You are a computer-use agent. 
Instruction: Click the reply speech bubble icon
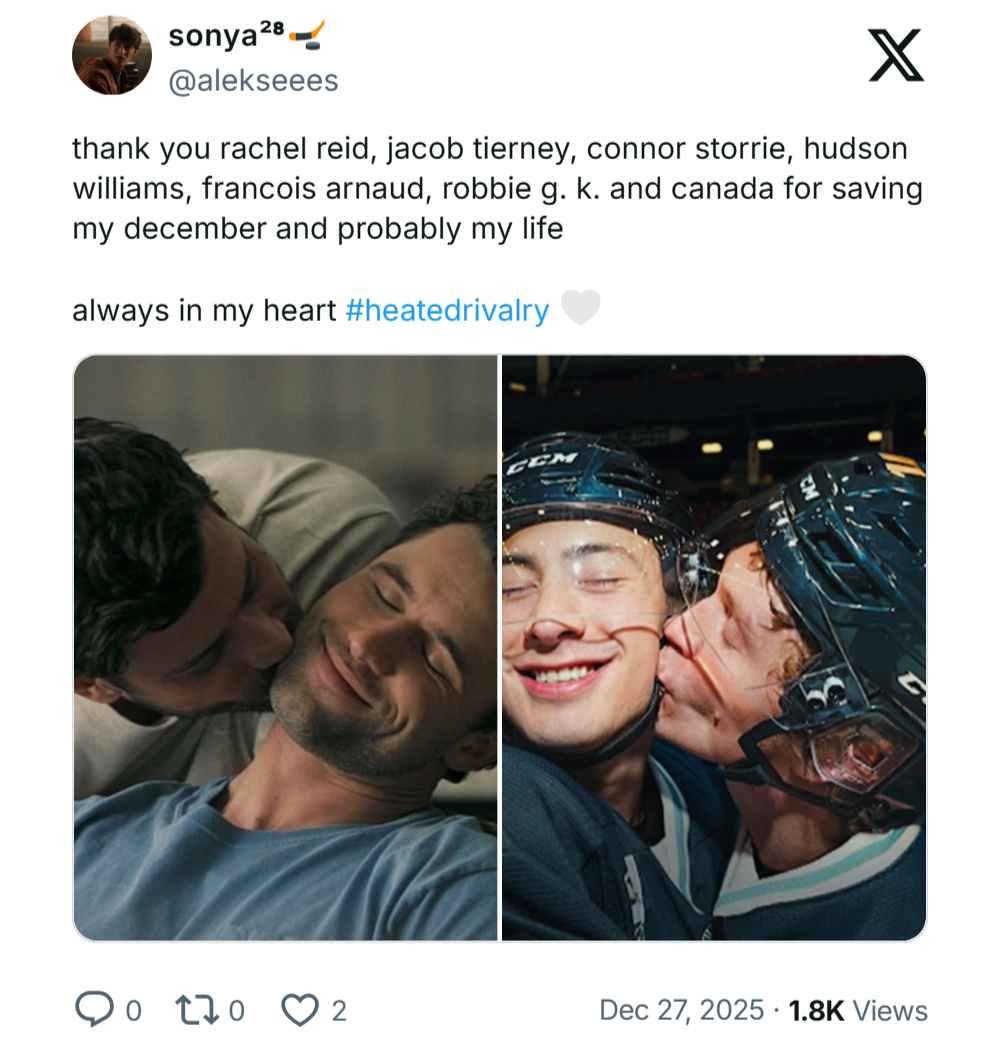tap(95, 1011)
